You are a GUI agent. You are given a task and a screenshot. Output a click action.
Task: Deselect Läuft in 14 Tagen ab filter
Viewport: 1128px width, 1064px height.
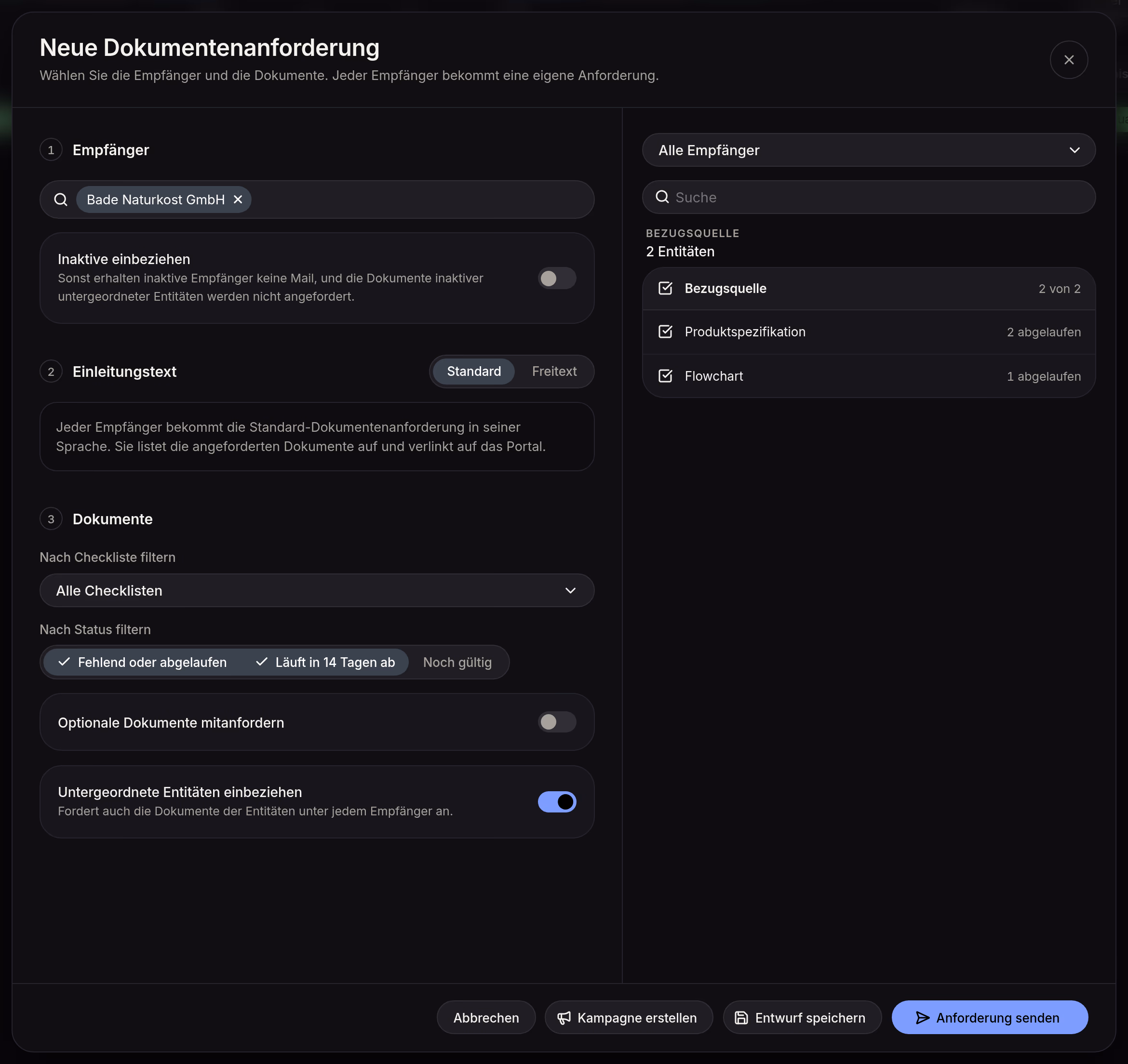pyautogui.click(x=325, y=662)
